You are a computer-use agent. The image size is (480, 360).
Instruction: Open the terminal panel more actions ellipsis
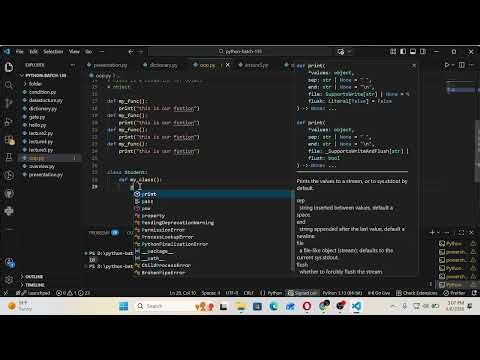pyautogui.click(x=447, y=232)
